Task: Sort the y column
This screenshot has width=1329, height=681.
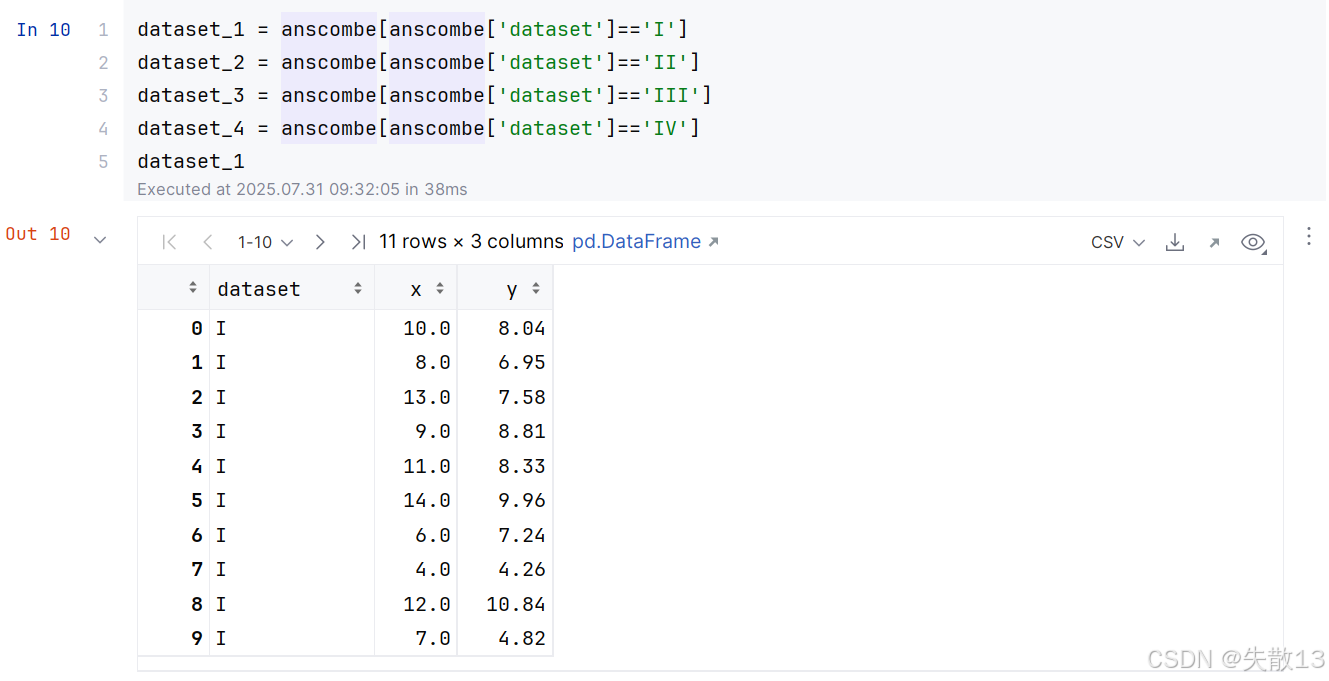Action: tap(536, 288)
